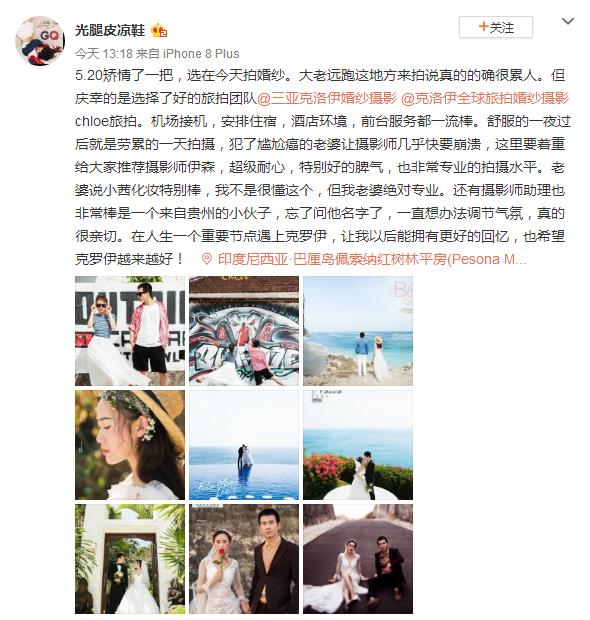Image resolution: width=590 pixels, height=620 pixels.
Task: Open the doorway wedding couple photo
Action: click(x=130, y=559)
